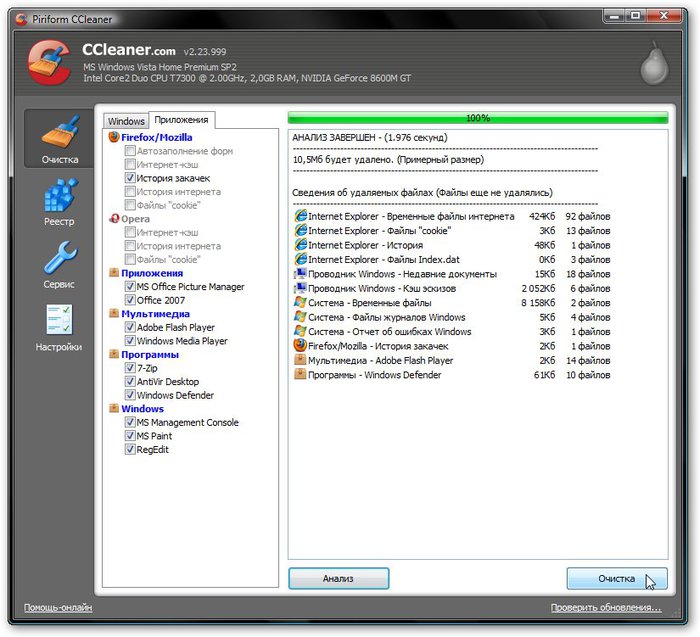This screenshot has height=637, width=700.
Task: Click IE icon beside Файлы Index.dat
Action: [x=300, y=259]
